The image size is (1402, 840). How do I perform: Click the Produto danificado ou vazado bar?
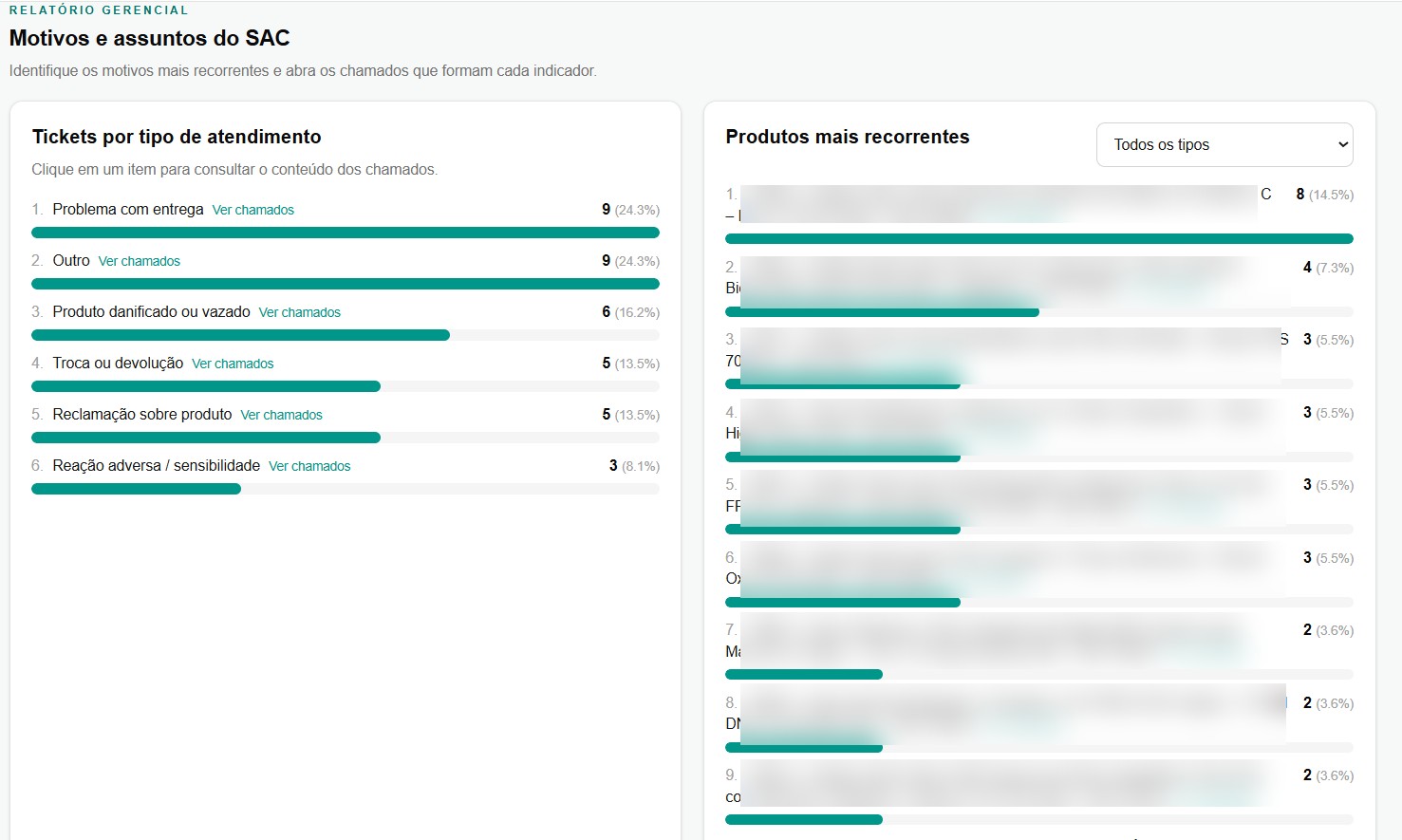346,335
